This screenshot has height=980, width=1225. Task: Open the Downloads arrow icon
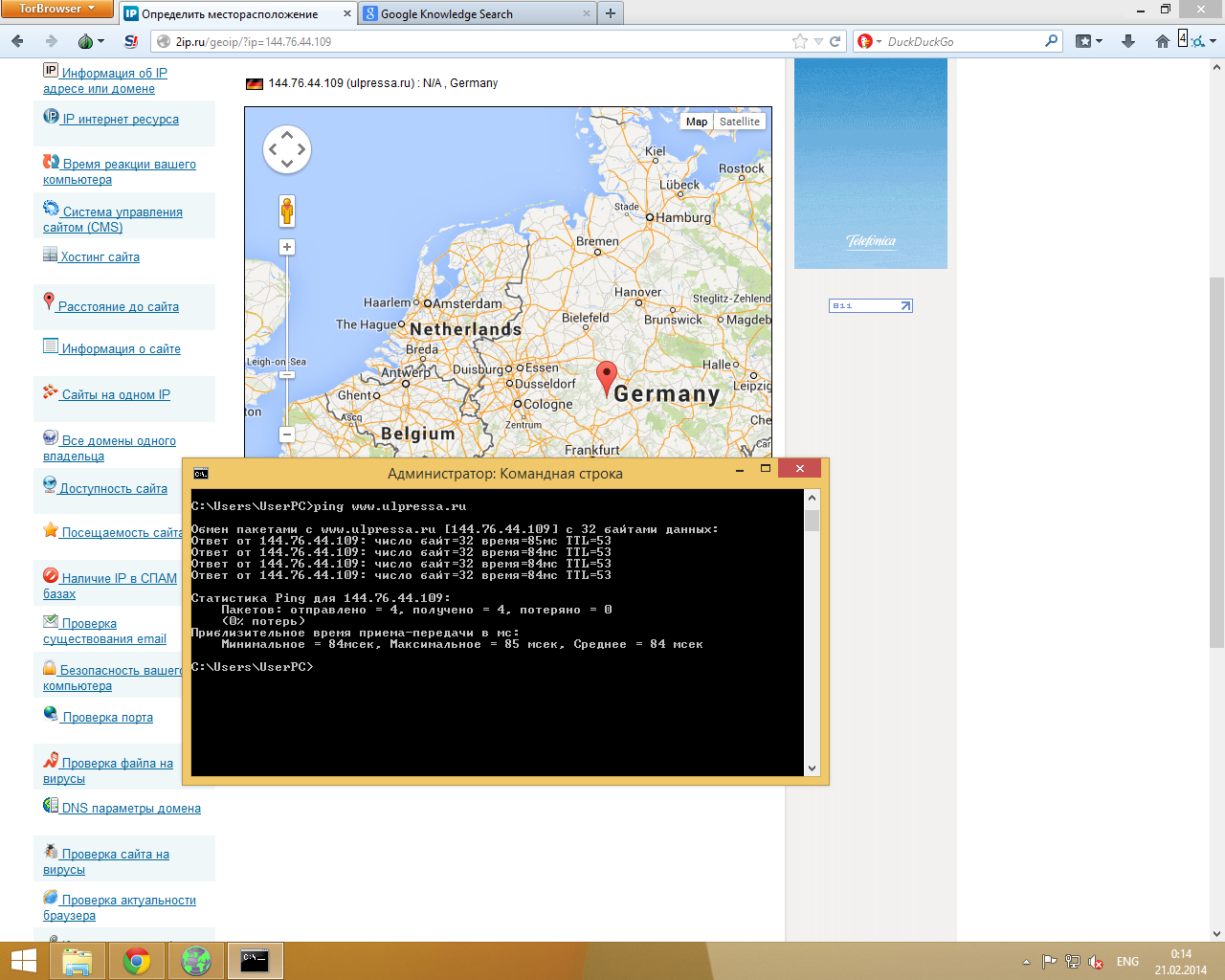[x=1128, y=41]
